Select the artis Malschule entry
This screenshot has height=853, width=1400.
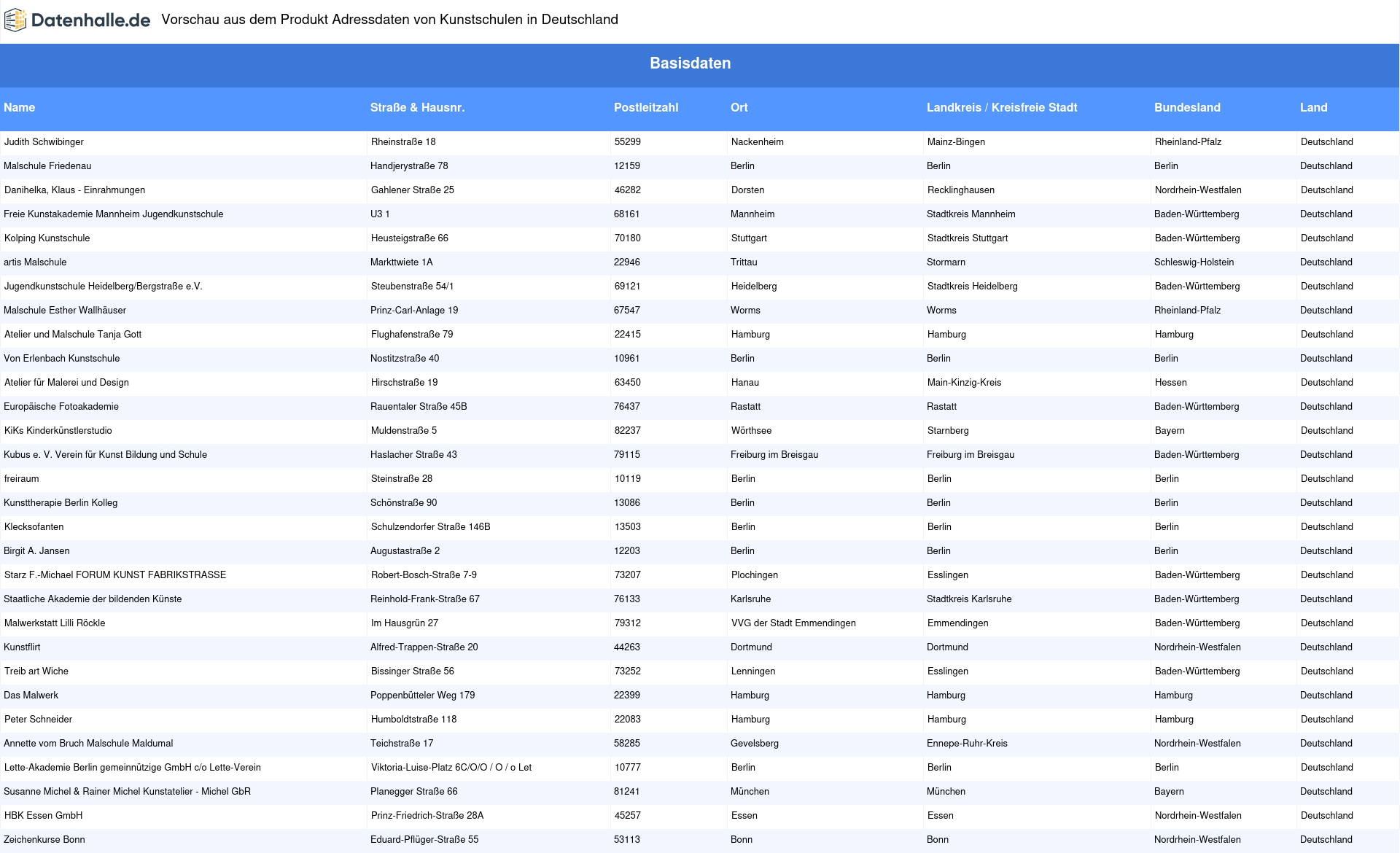35,262
